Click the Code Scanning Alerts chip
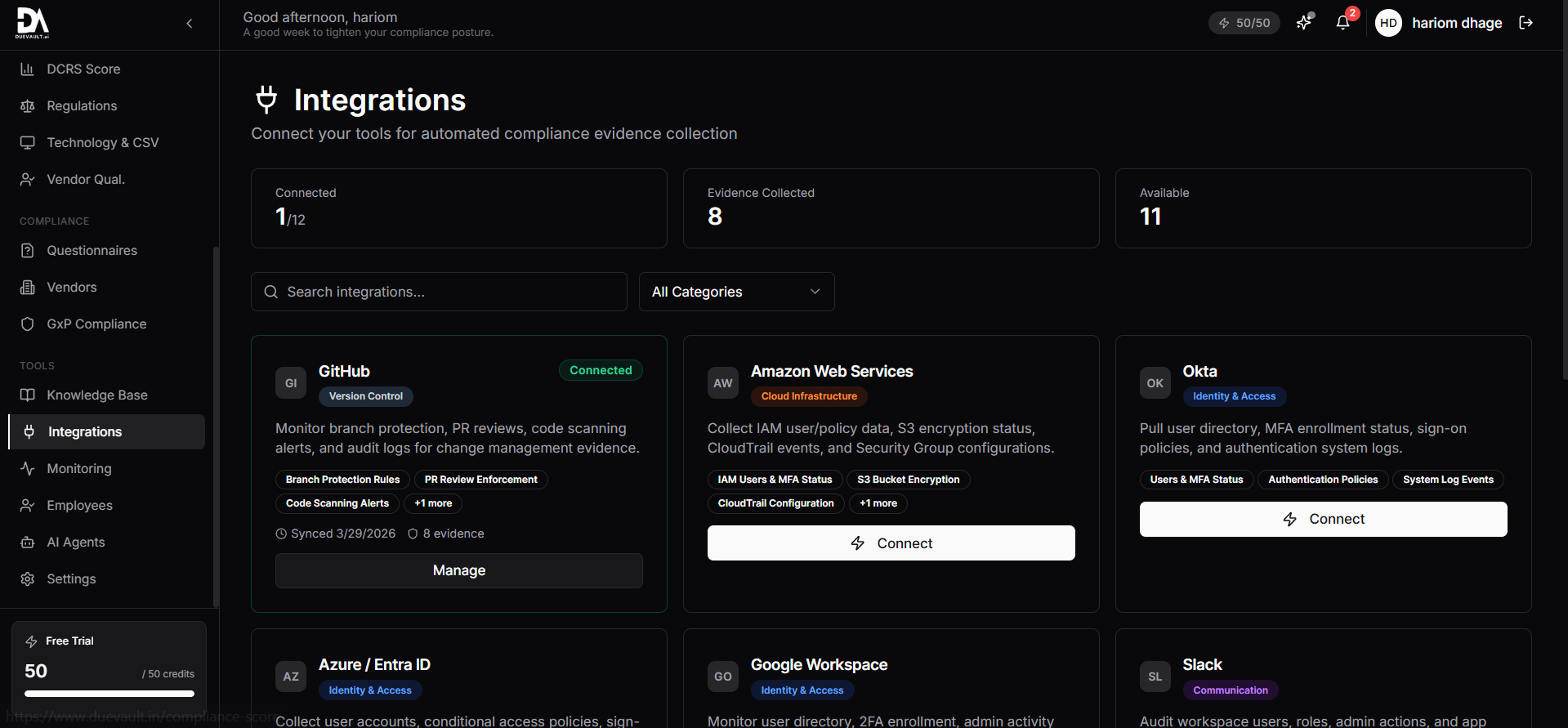This screenshot has width=1568, height=728. tap(337, 503)
